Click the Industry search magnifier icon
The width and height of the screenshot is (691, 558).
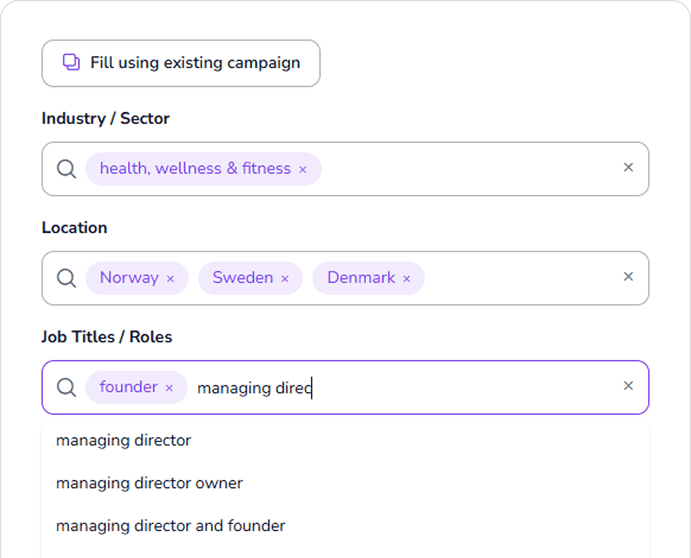pos(66,168)
